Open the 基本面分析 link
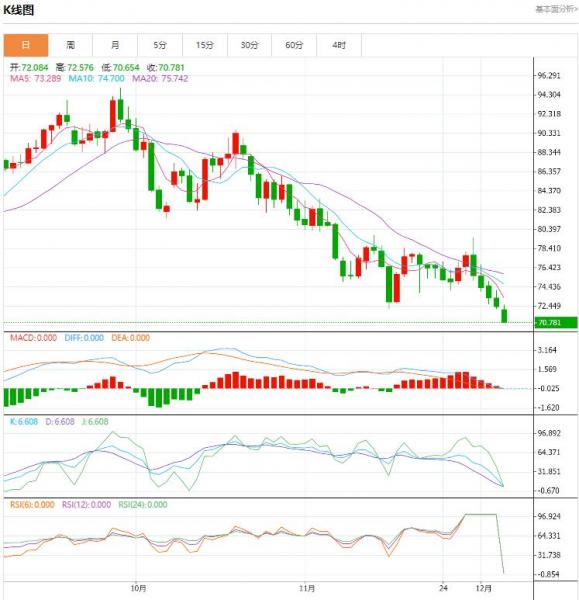Viewport: 579px width, 600px height. 556,9
